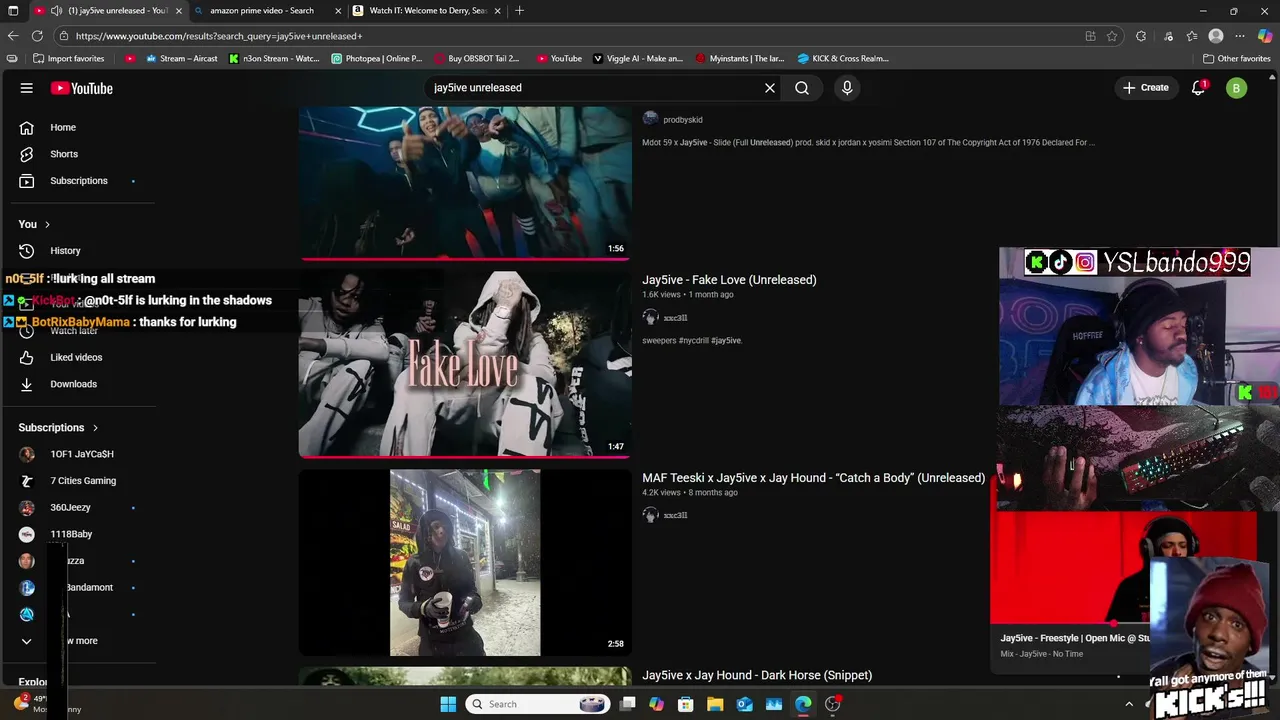Open xxc3ll channel under Catch a Body
Viewport: 1280px width, 720px height.
(675, 516)
